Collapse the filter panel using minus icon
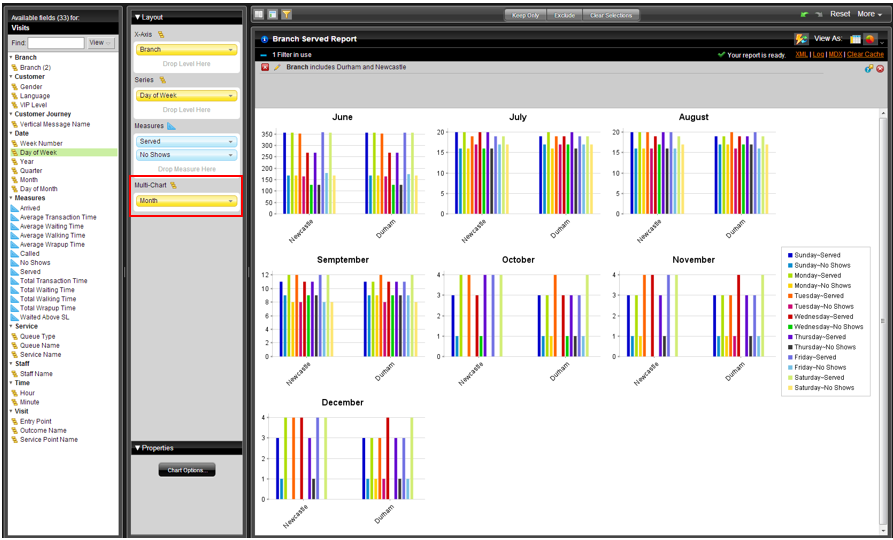The image size is (893, 540). [263, 54]
